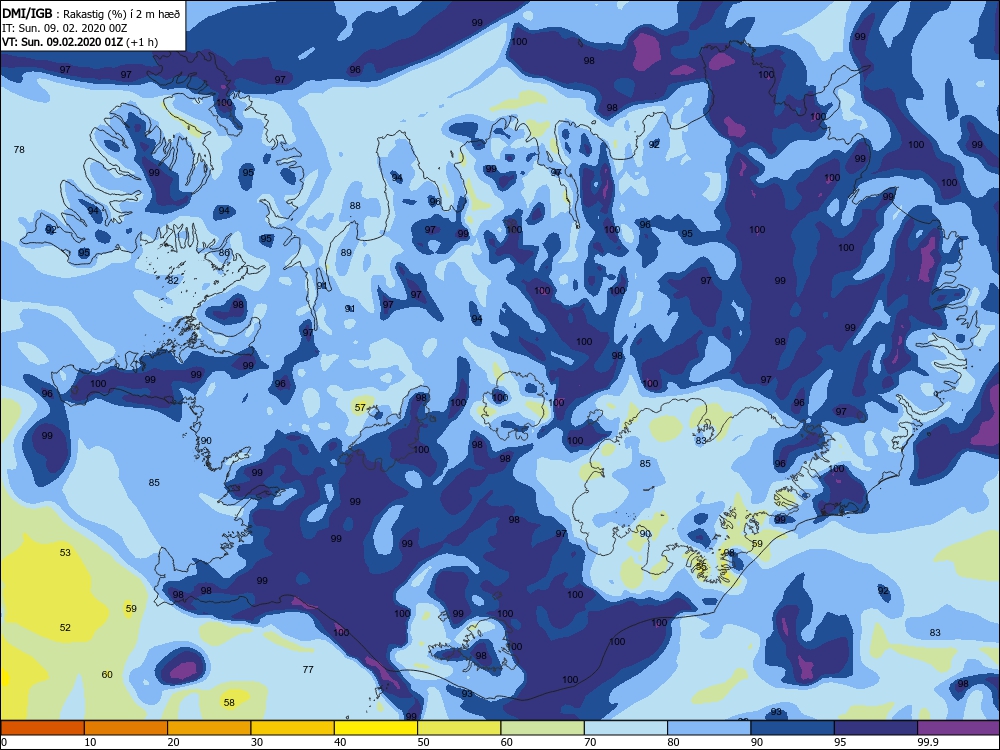Click the '70' legend scale label
Viewport: 1000px width, 750px height.
coord(591,742)
